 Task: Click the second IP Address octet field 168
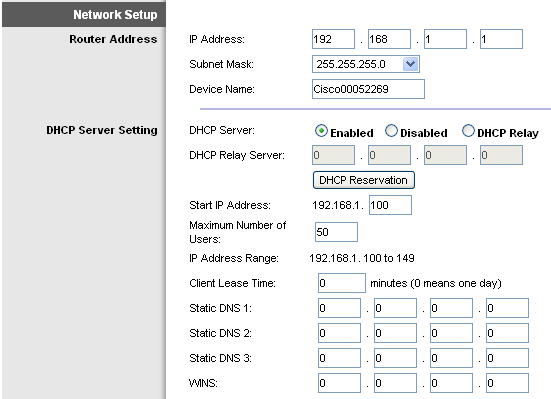[389, 39]
